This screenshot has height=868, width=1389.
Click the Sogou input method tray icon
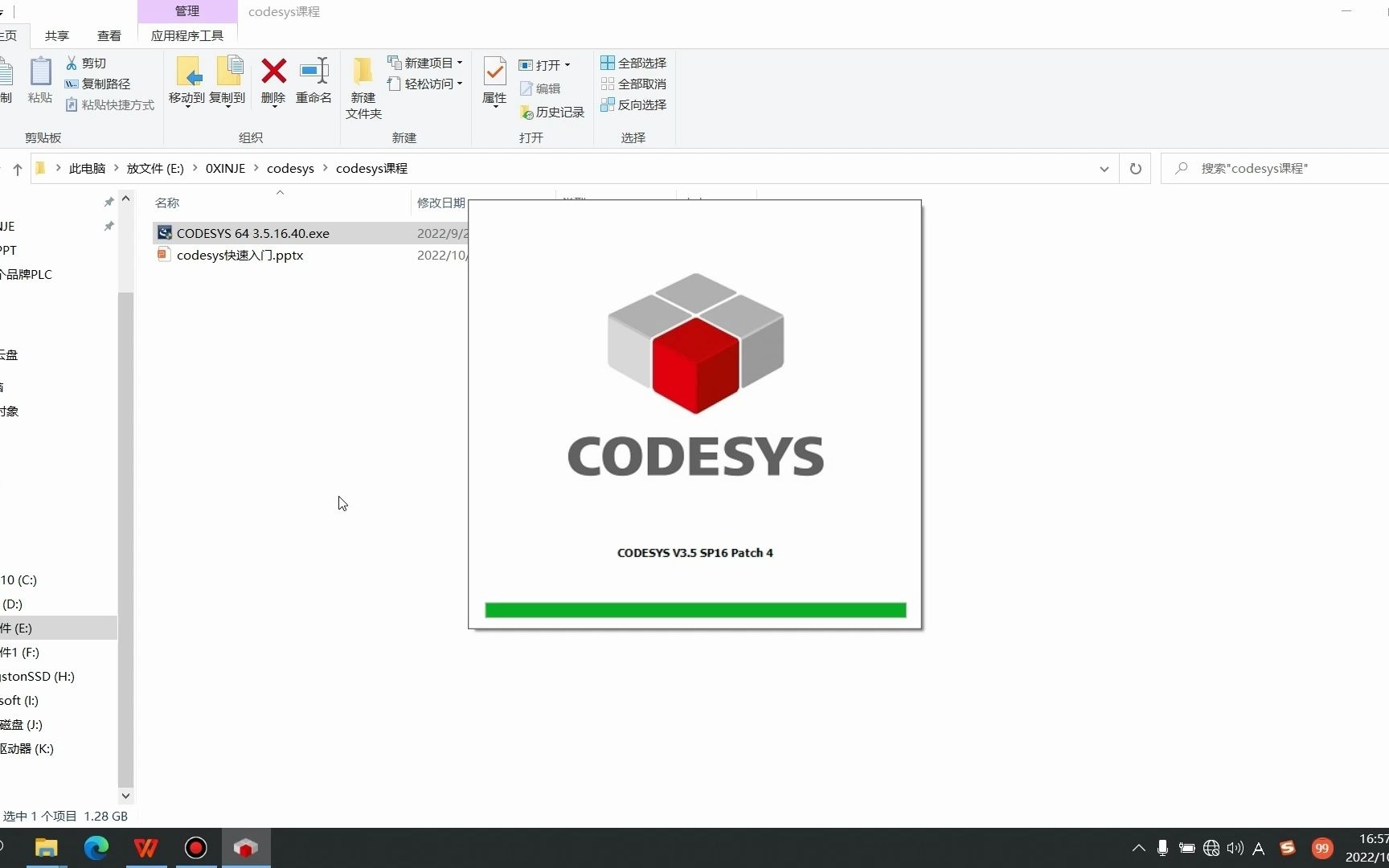1288,848
